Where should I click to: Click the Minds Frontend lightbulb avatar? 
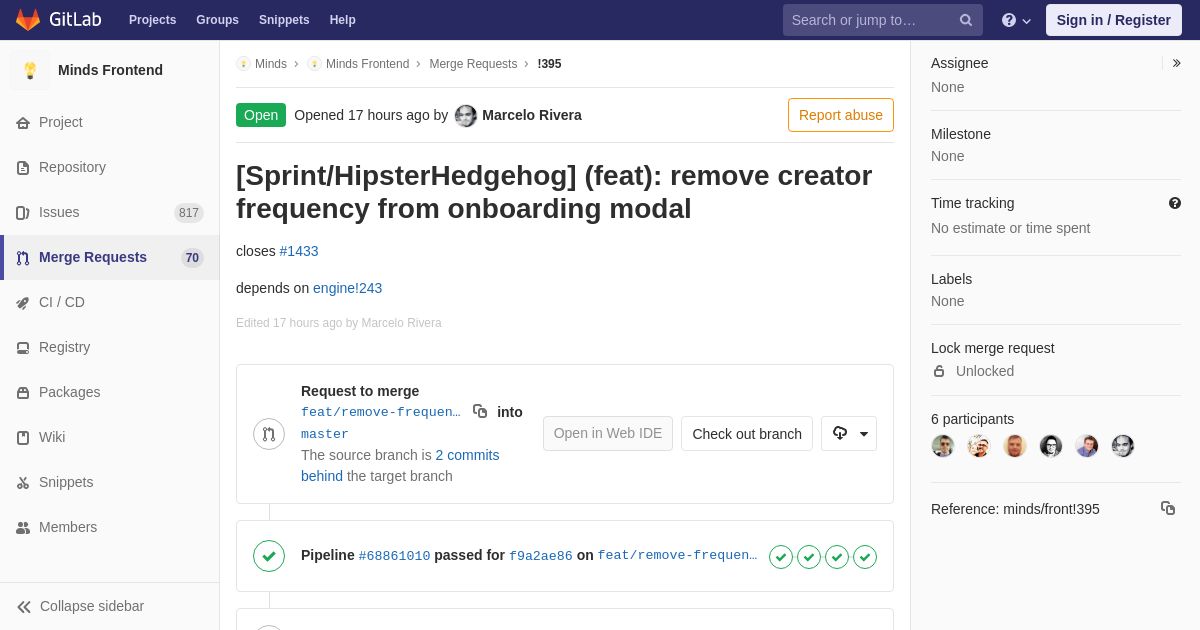pyautogui.click(x=30, y=70)
